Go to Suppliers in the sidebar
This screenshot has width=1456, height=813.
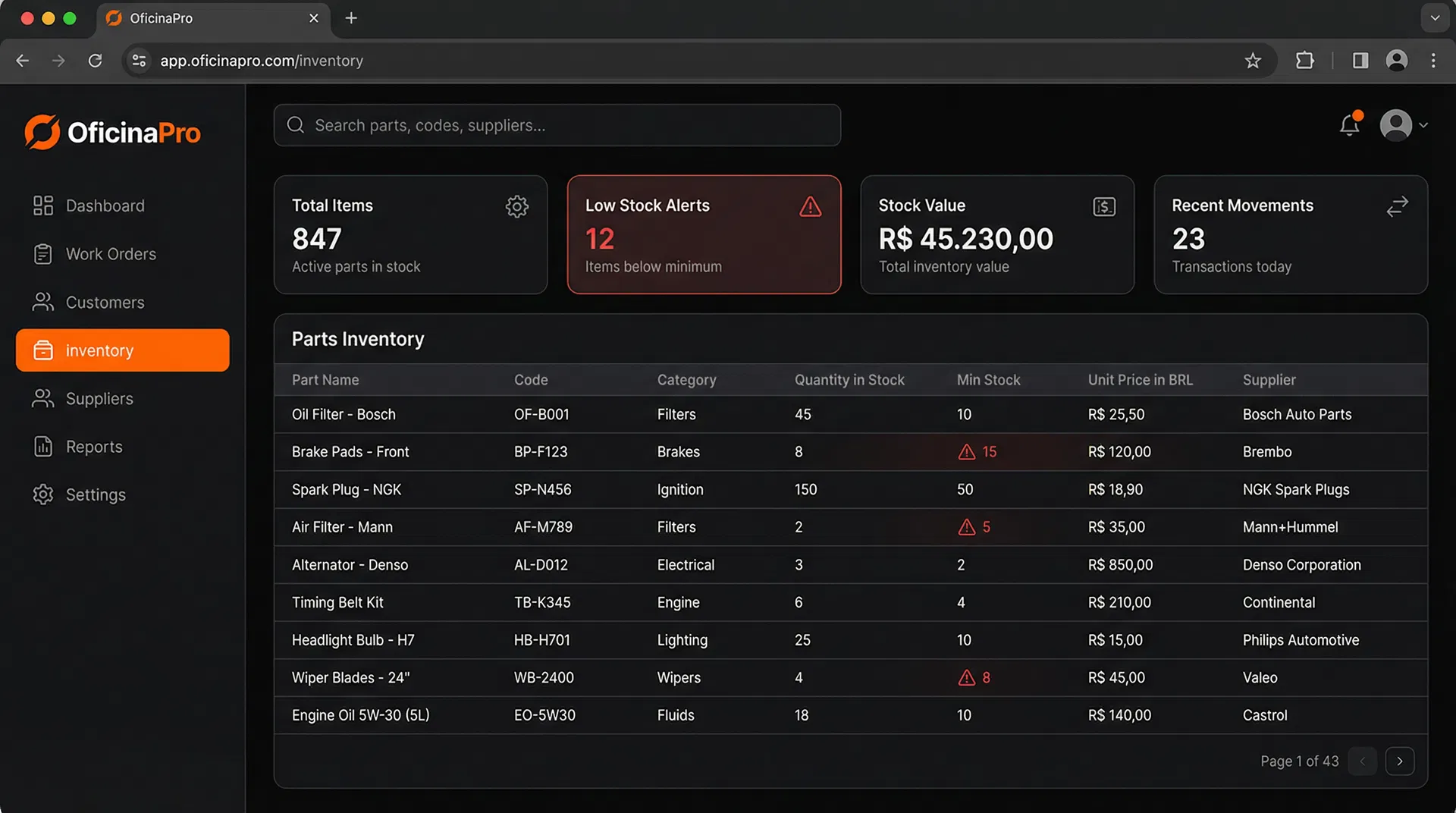tap(99, 399)
